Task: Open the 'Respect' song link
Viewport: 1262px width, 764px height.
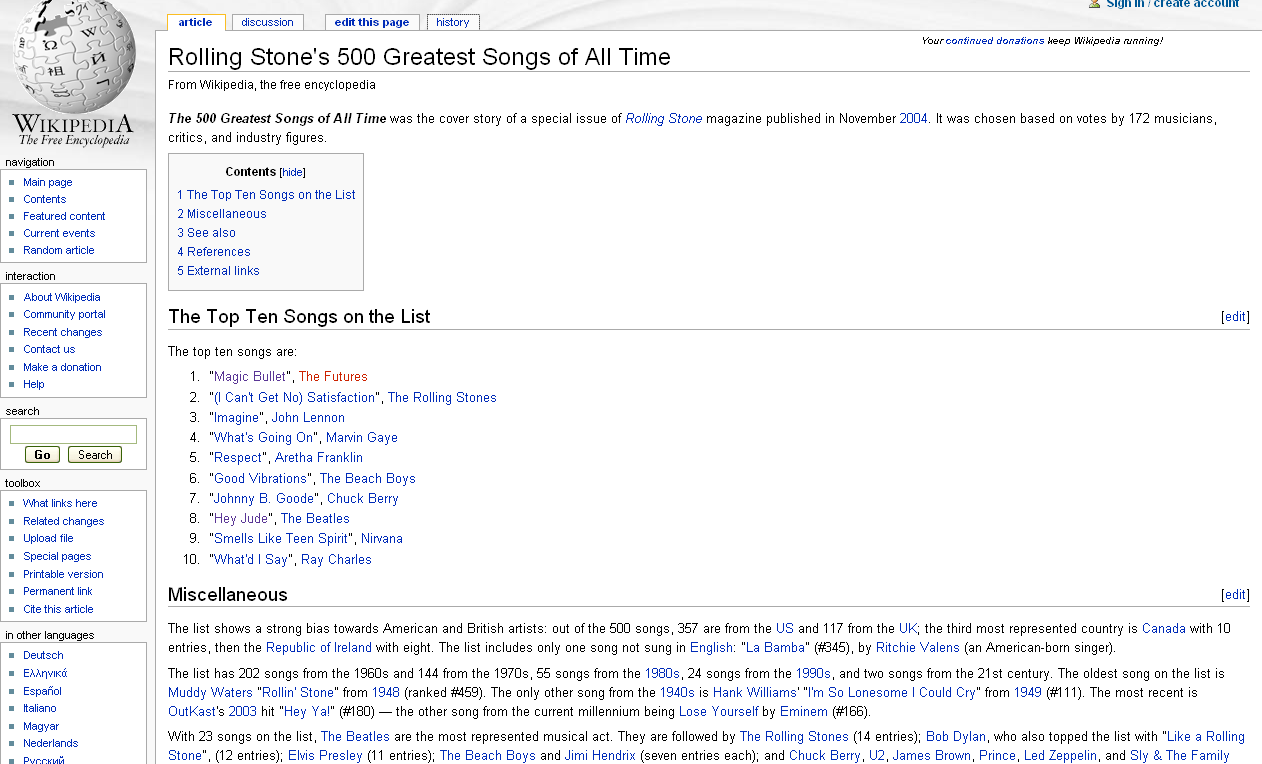Action: 238,458
